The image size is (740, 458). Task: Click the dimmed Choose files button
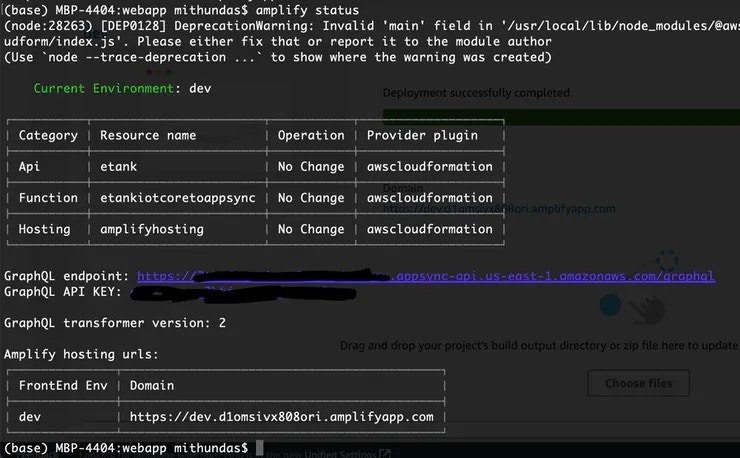638,383
